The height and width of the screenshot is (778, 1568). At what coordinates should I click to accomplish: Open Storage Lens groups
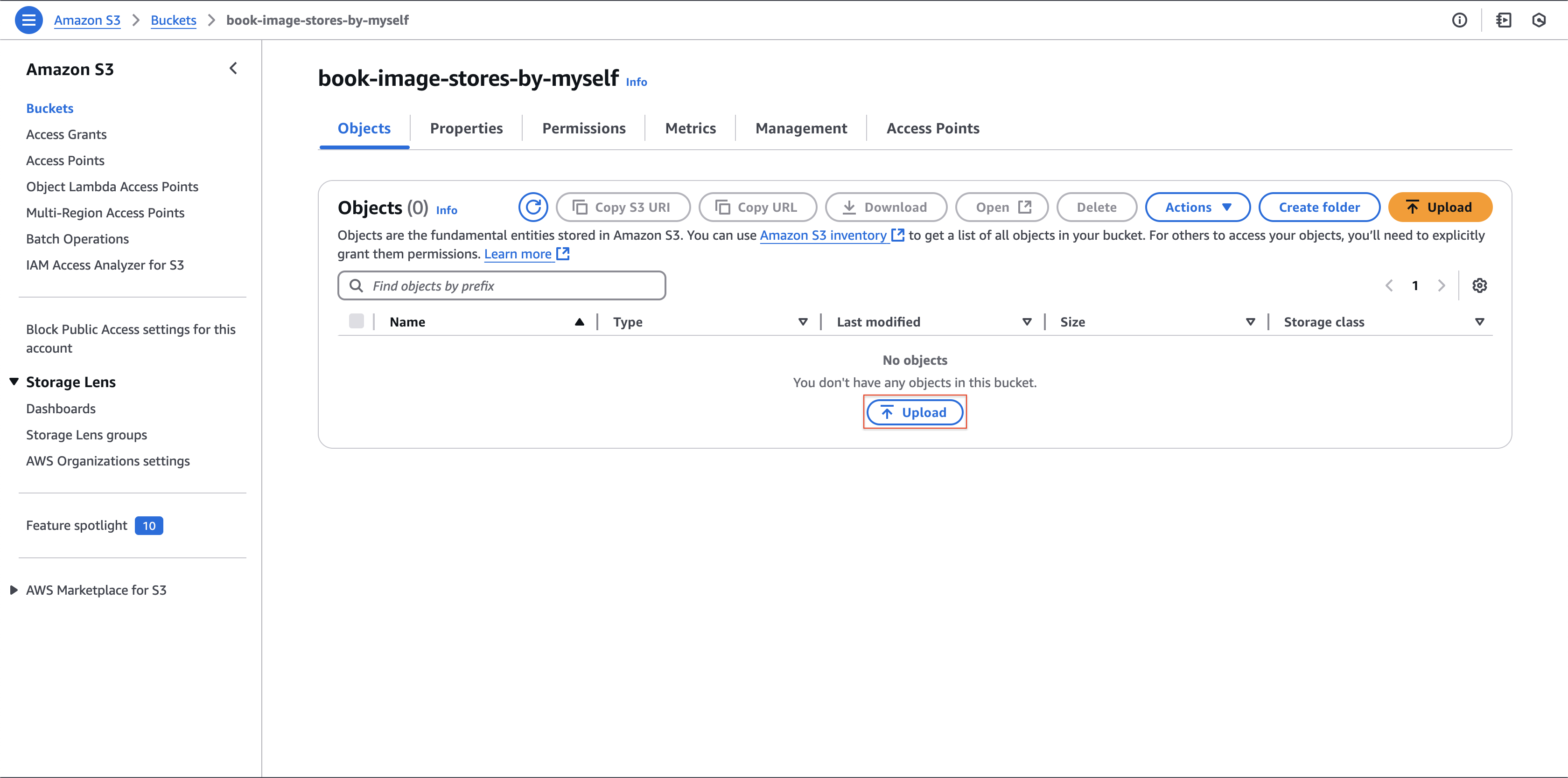pos(86,435)
